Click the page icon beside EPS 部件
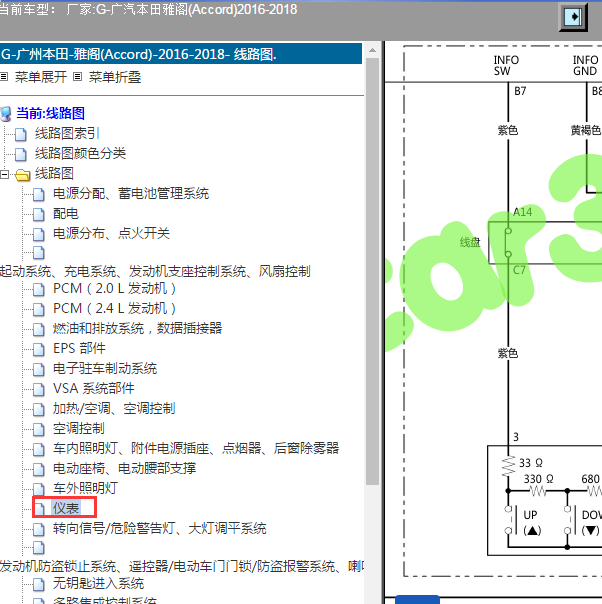Image resolution: width=602 pixels, height=604 pixels. 39,349
